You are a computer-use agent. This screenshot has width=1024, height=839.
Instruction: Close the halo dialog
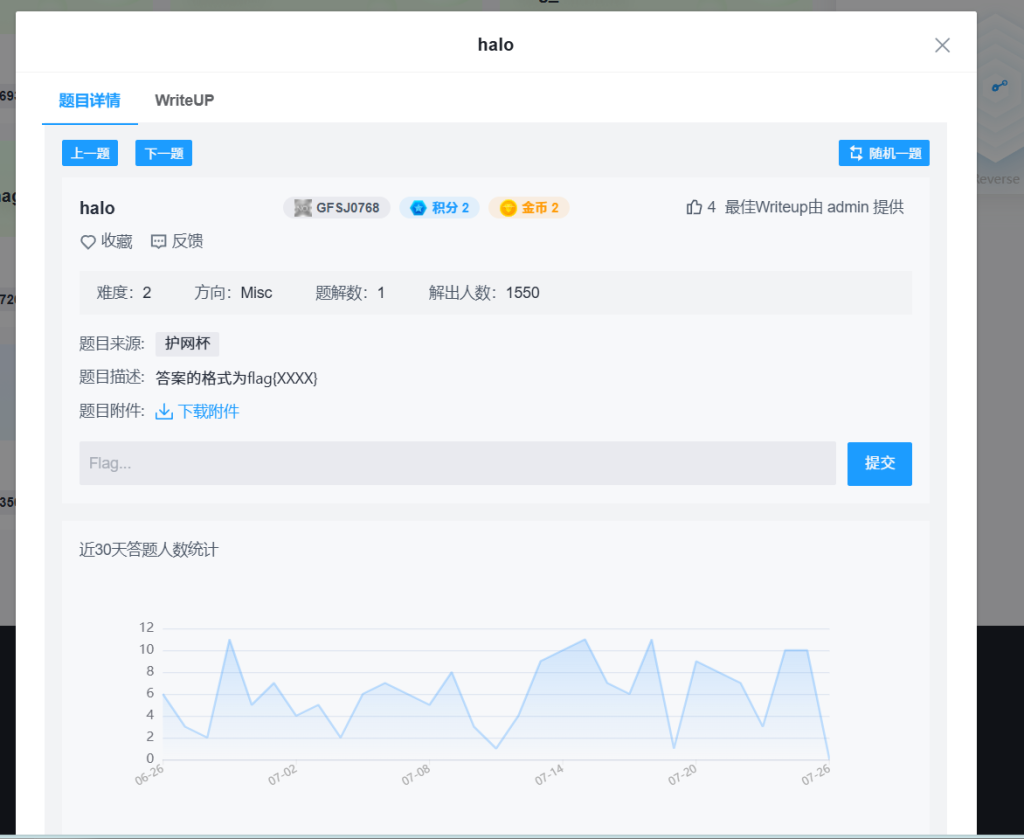click(942, 45)
